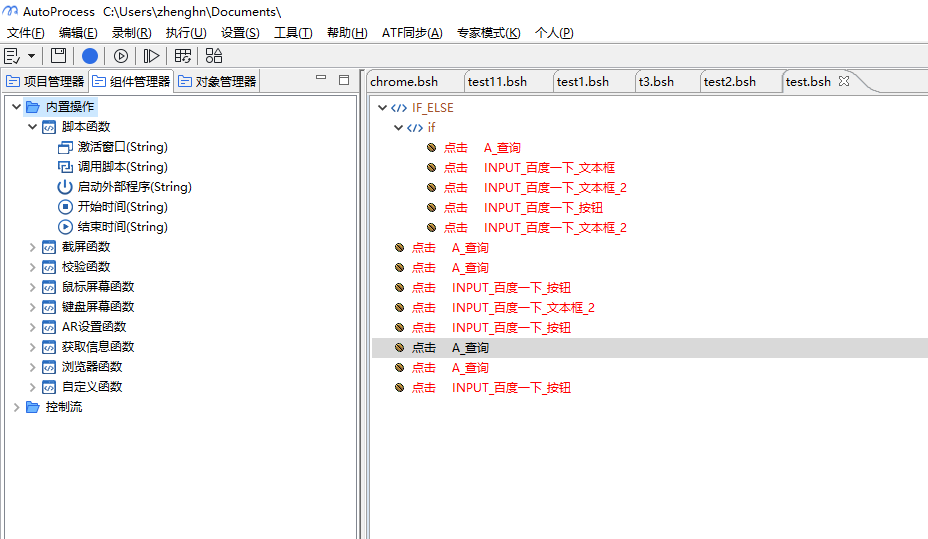Click the step-run icon with vertical bar
The image size is (928, 539).
point(151,56)
